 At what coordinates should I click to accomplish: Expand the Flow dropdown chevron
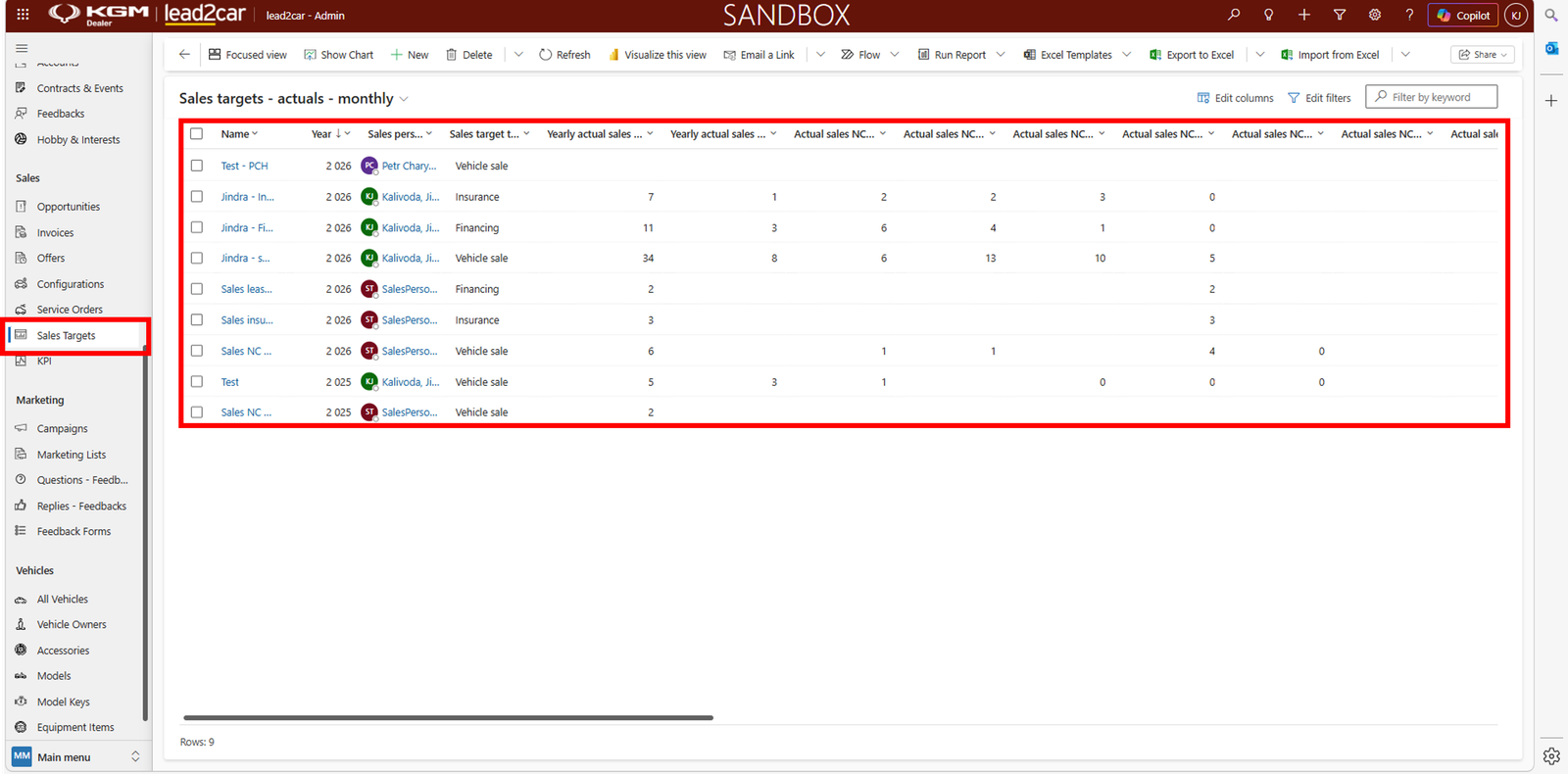pyautogui.click(x=895, y=55)
